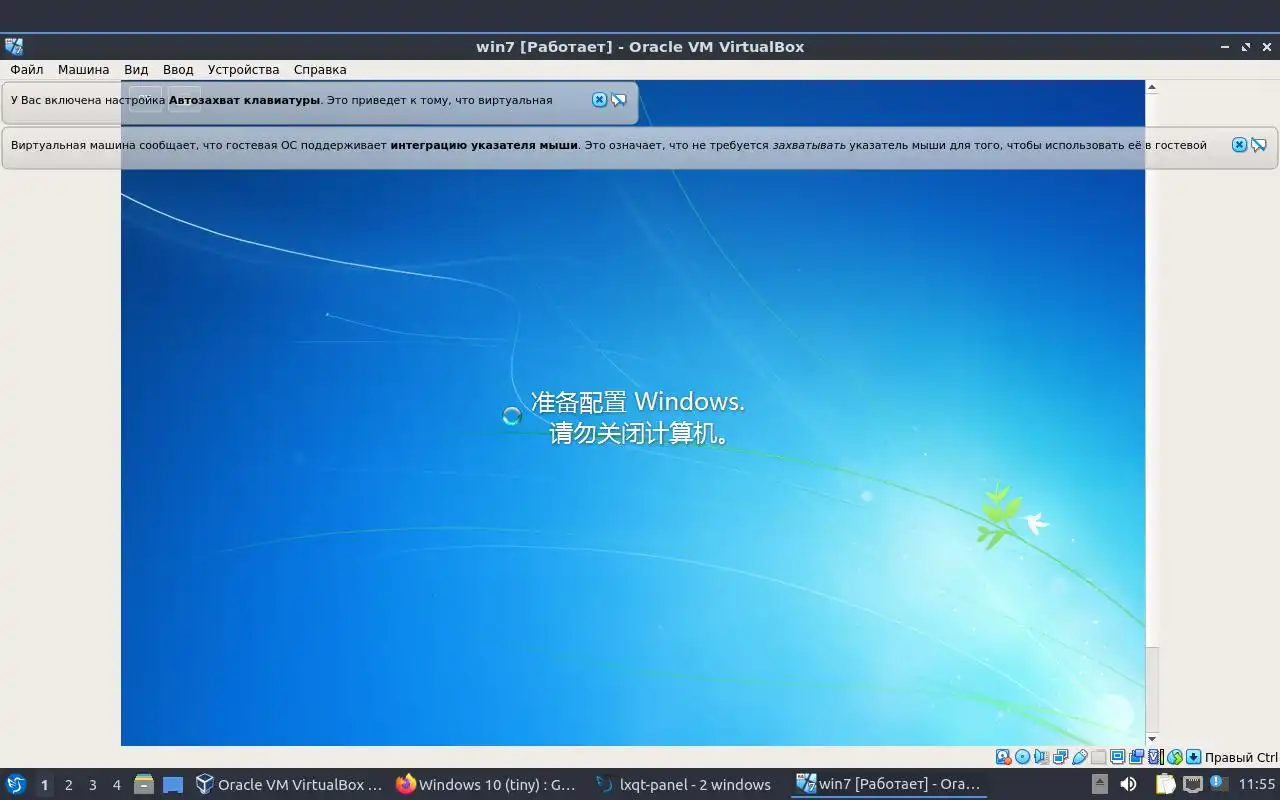Click the network adapters status icon
The image size is (1280, 800).
(x=1060, y=757)
